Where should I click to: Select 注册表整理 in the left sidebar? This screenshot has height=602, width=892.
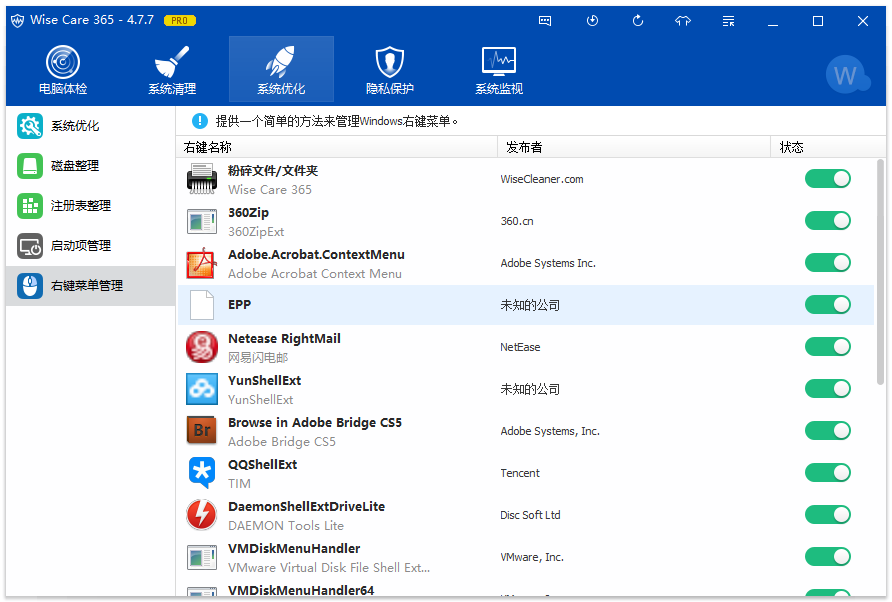pos(90,205)
